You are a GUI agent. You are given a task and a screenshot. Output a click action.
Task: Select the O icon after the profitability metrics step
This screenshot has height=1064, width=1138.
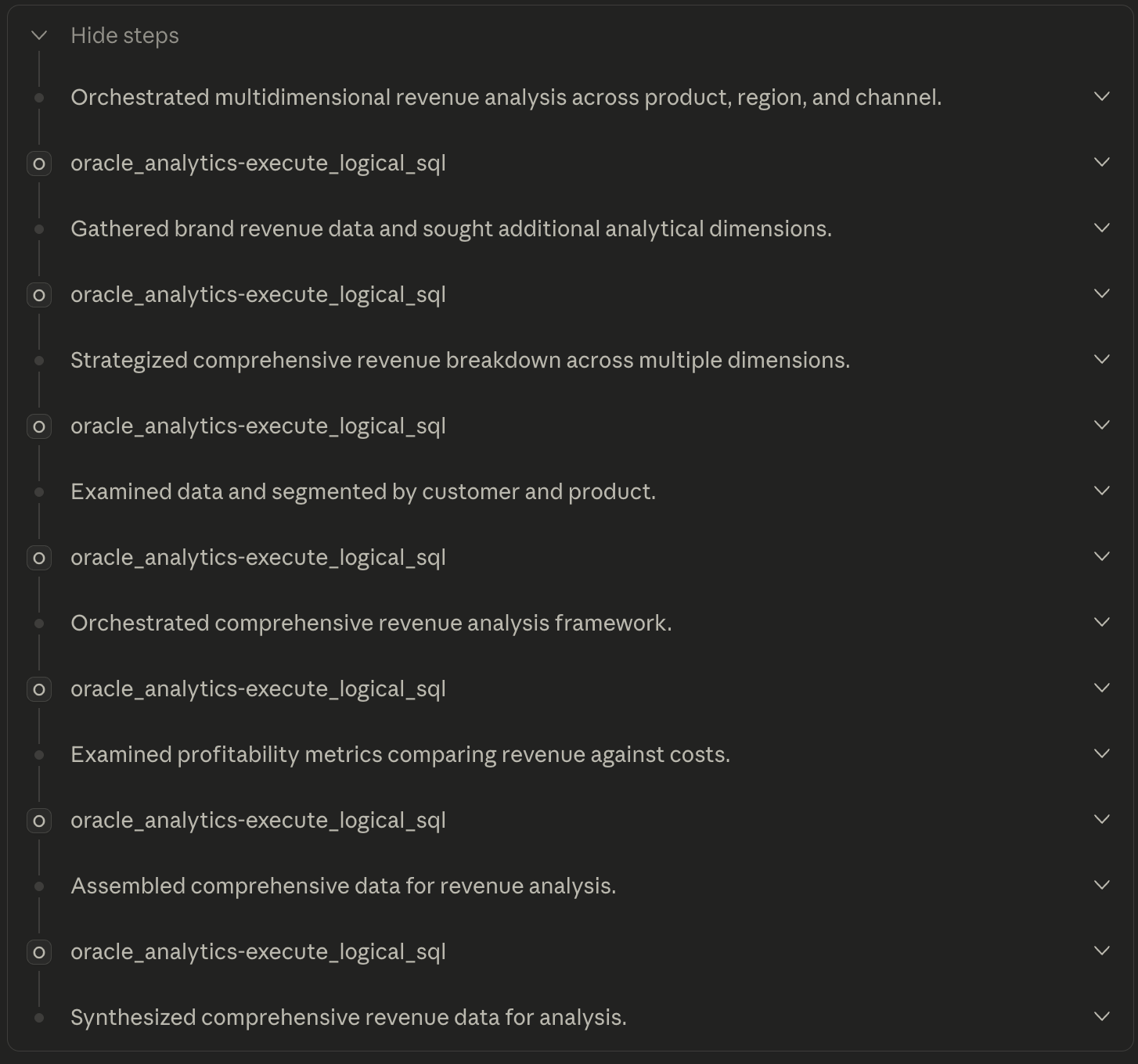point(38,821)
